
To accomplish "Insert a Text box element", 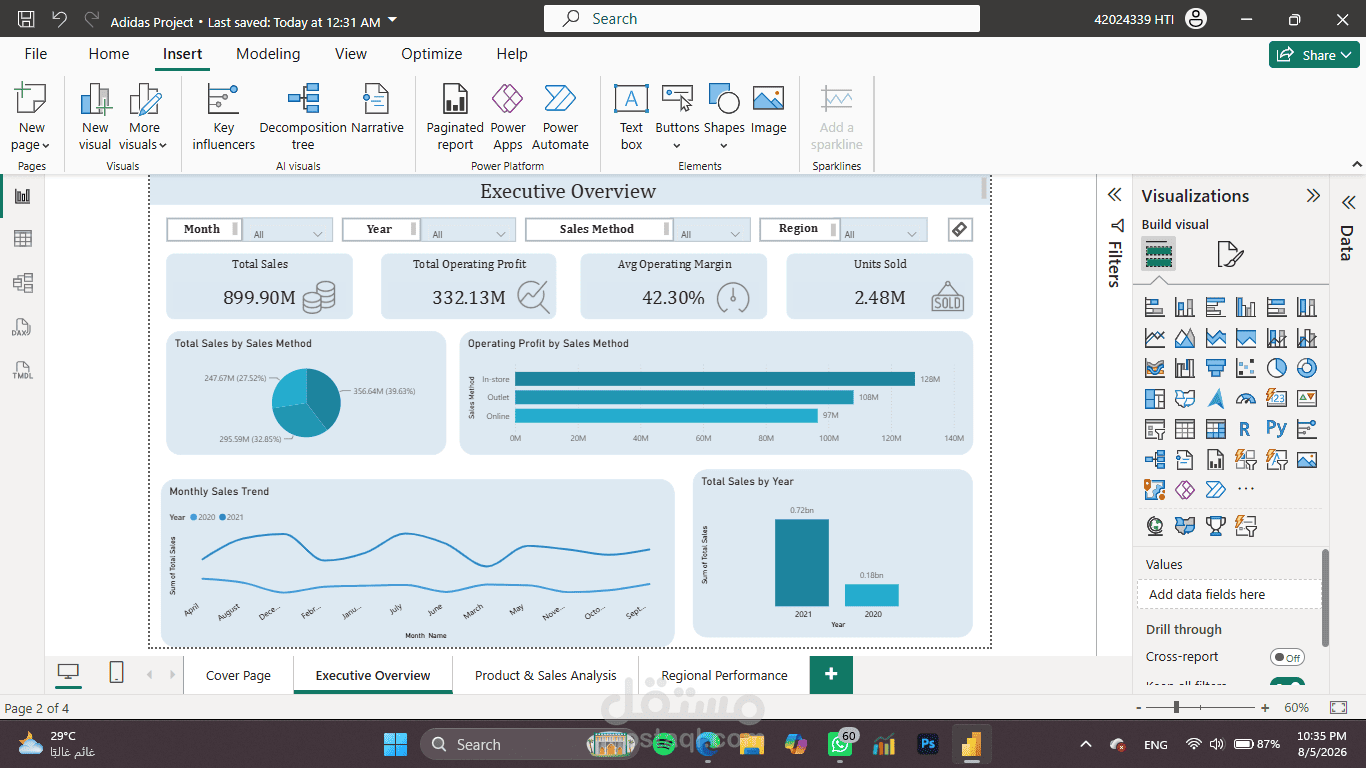I will pyautogui.click(x=631, y=117).
